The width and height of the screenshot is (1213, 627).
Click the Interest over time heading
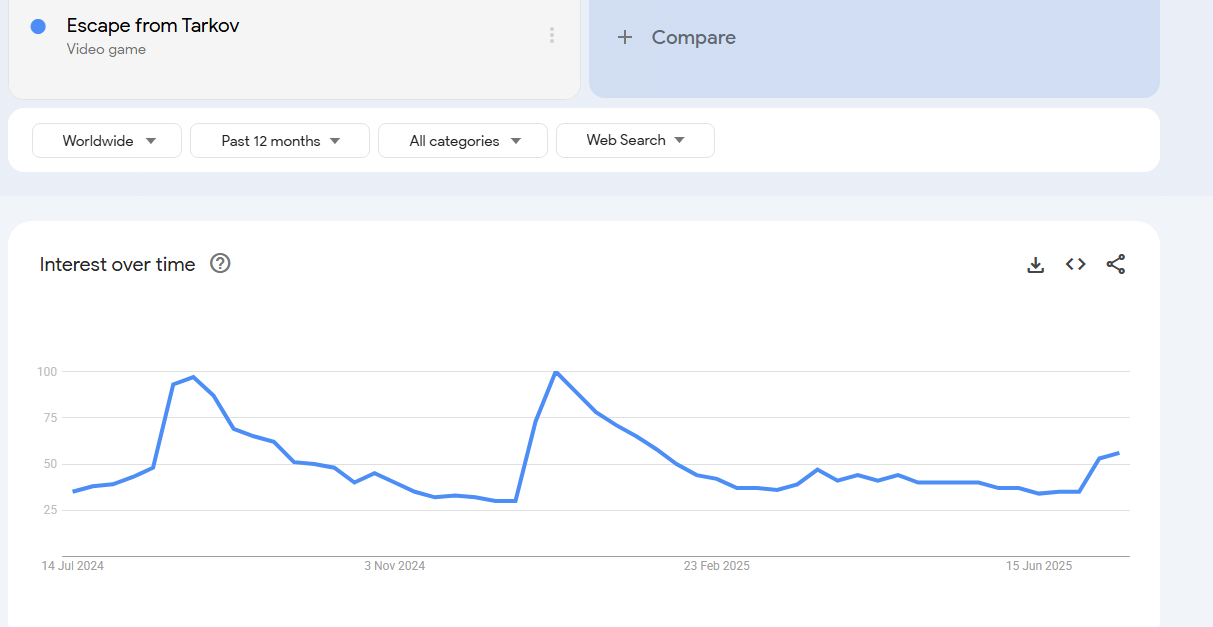click(x=118, y=265)
